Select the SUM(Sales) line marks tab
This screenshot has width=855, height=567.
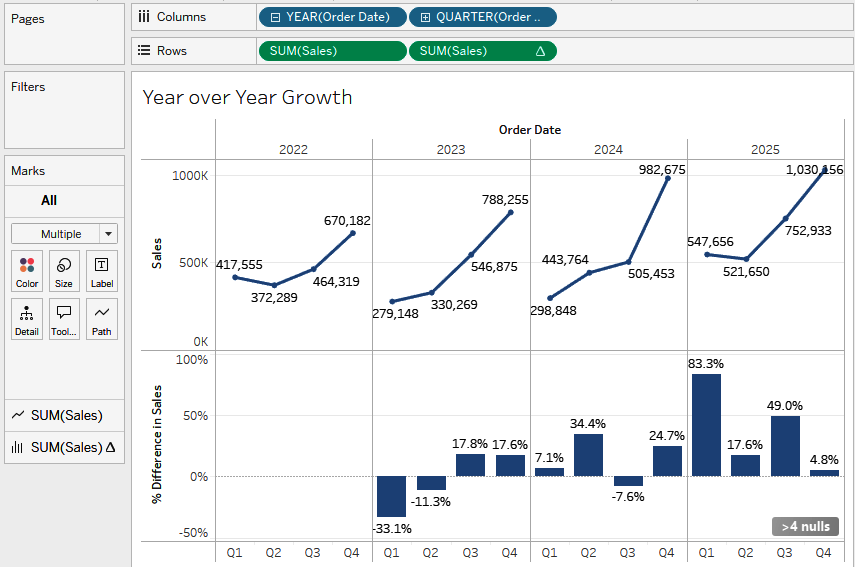pyautogui.click(x=64, y=415)
